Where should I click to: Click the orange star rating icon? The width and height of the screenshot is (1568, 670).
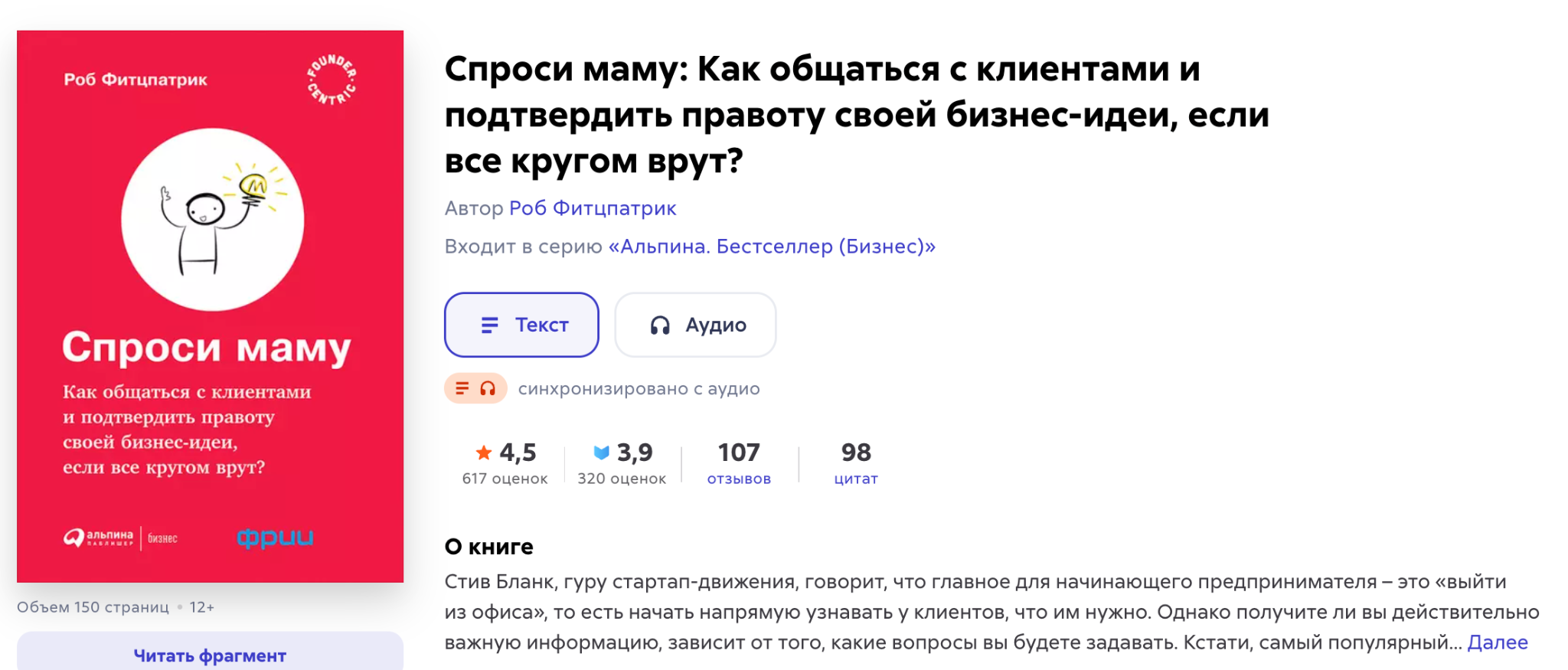484,453
